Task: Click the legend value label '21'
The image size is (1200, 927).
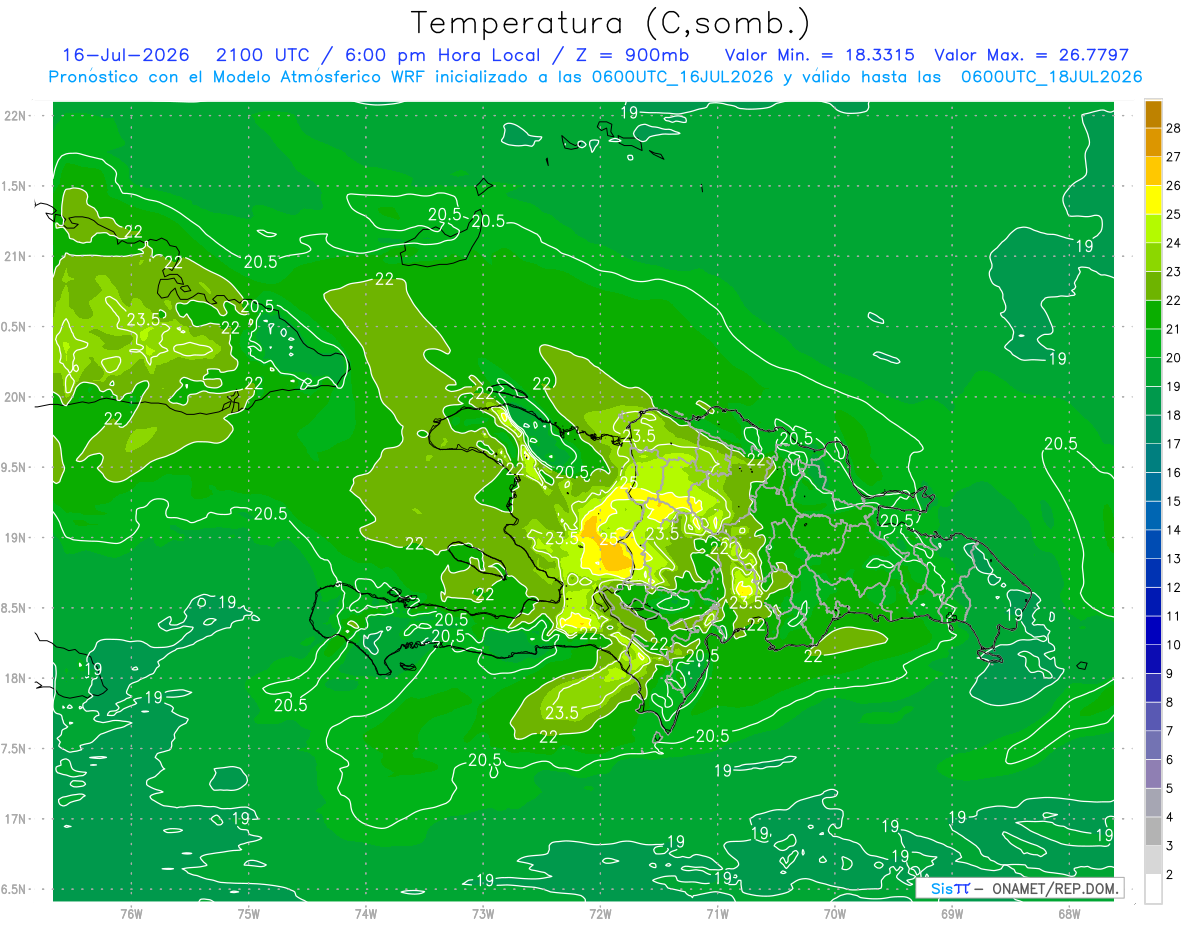Action: [1174, 329]
